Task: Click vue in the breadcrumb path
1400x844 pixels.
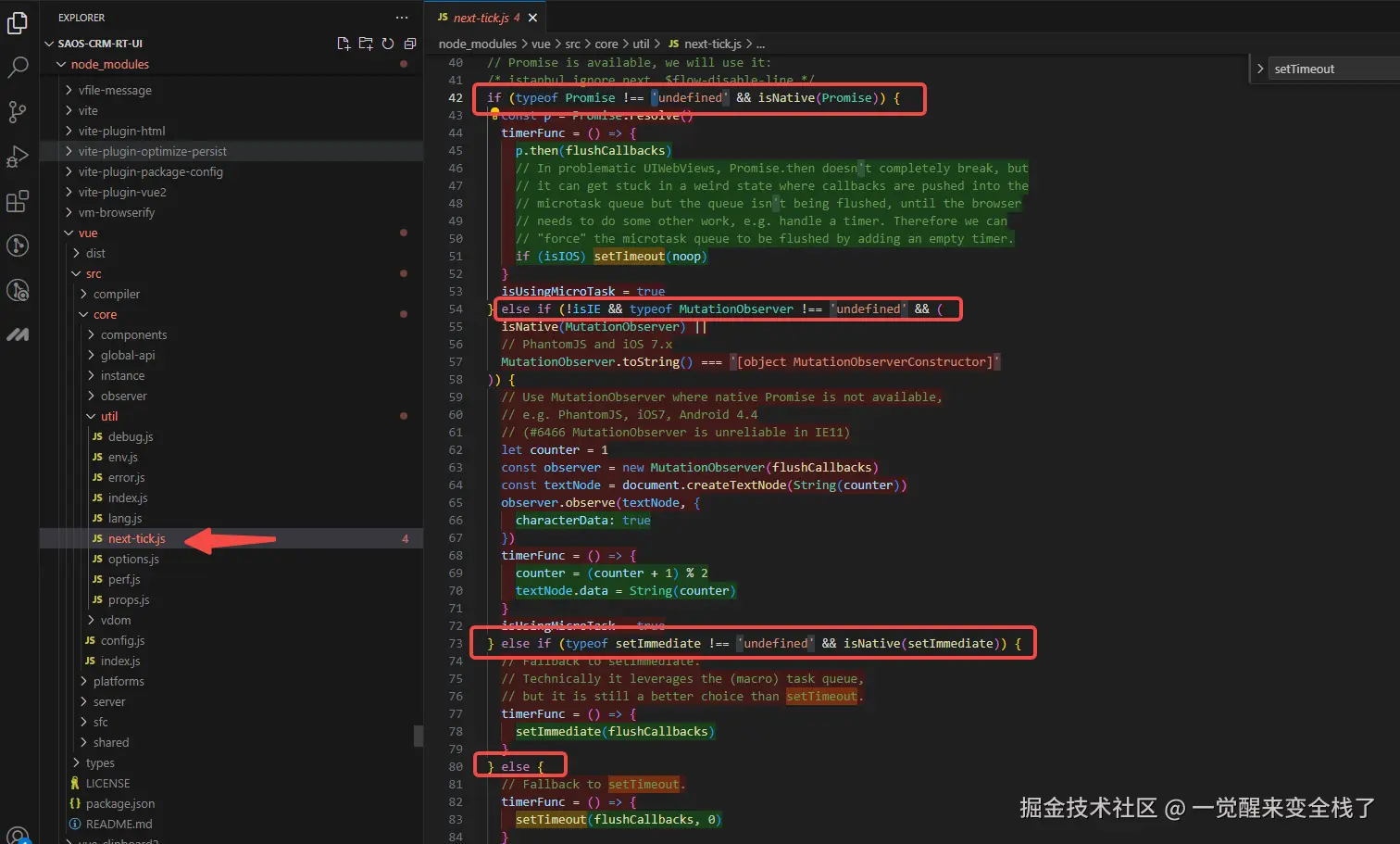Action: (541, 44)
